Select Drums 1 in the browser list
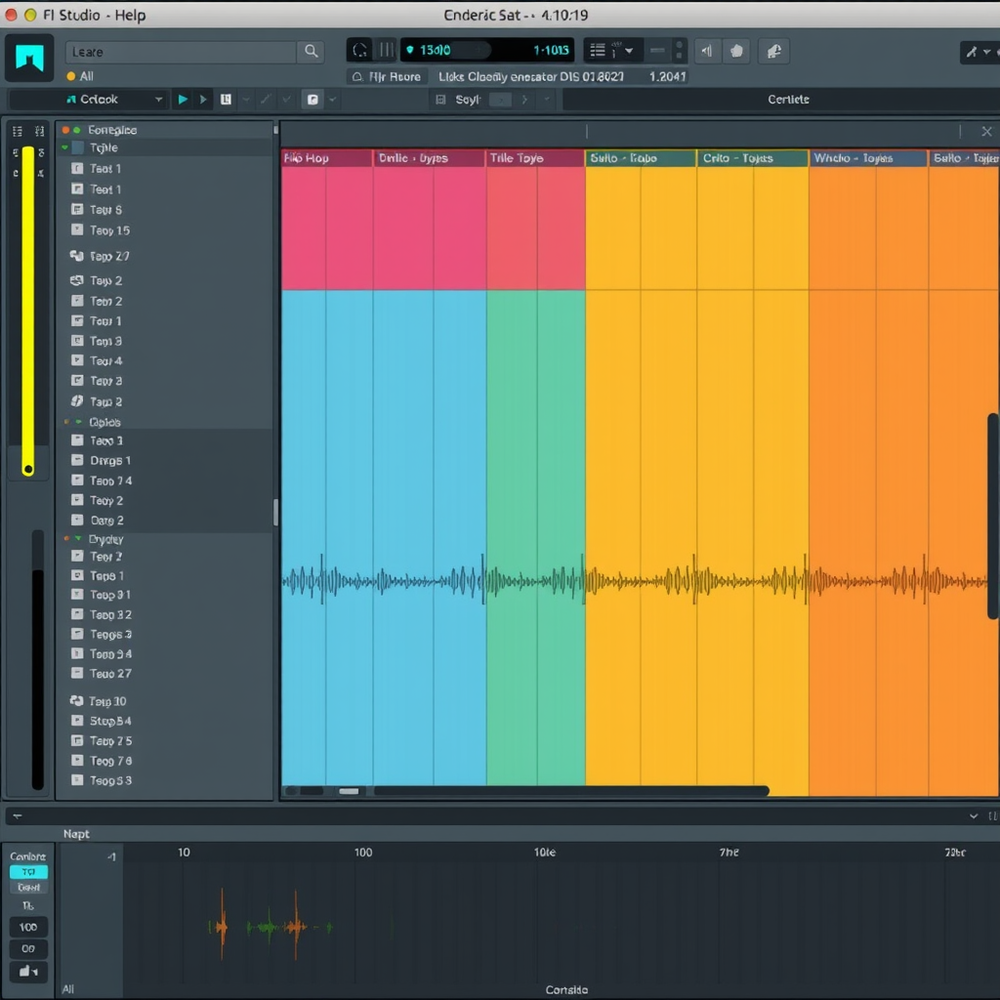Screen dimensions: 1000x1000 click(x=110, y=460)
